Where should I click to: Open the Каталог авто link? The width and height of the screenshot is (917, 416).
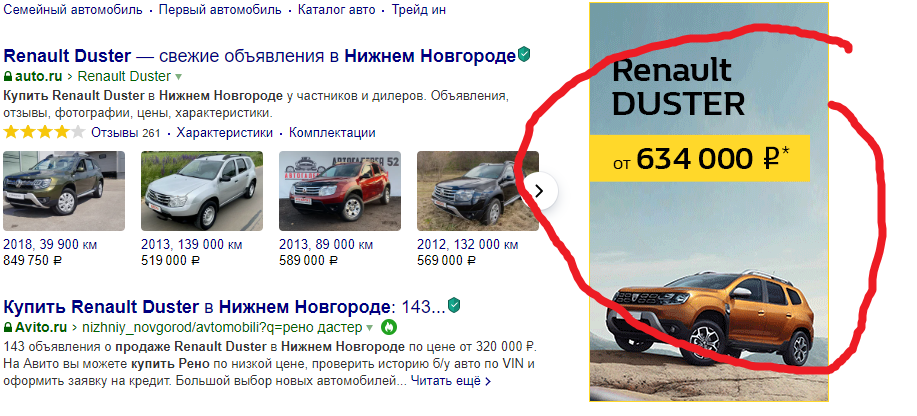337,9
